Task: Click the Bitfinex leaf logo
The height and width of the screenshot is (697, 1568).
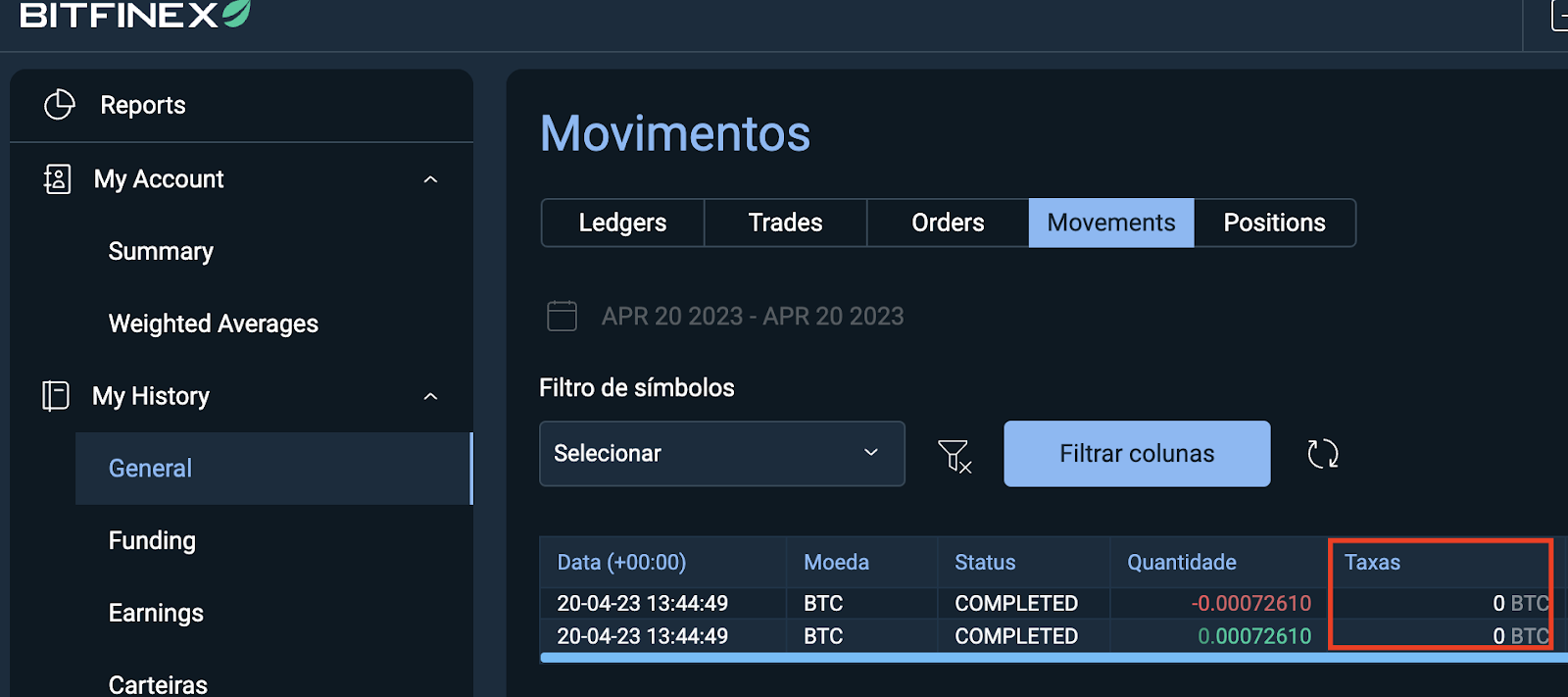Action: pos(236,13)
